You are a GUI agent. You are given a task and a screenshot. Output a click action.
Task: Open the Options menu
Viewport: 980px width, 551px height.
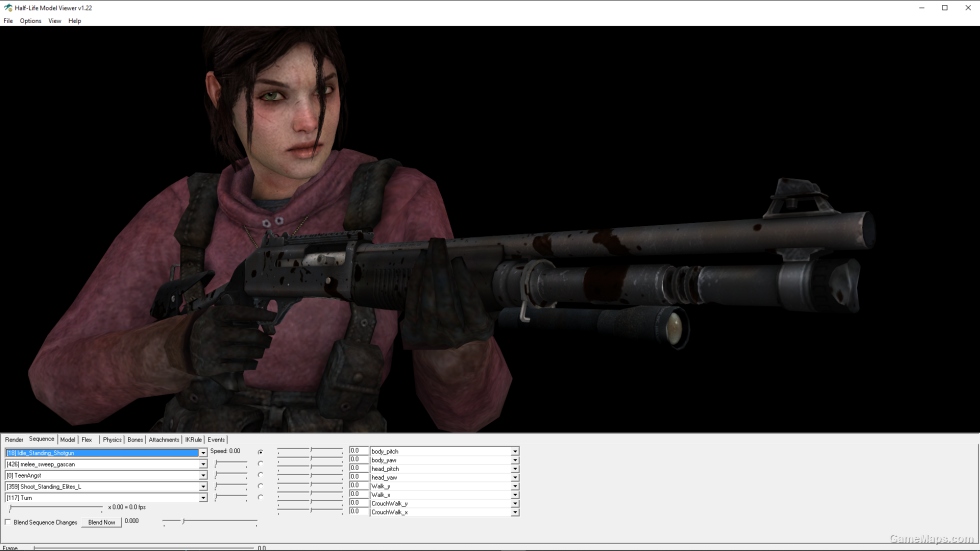pyautogui.click(x=30, y=21)
